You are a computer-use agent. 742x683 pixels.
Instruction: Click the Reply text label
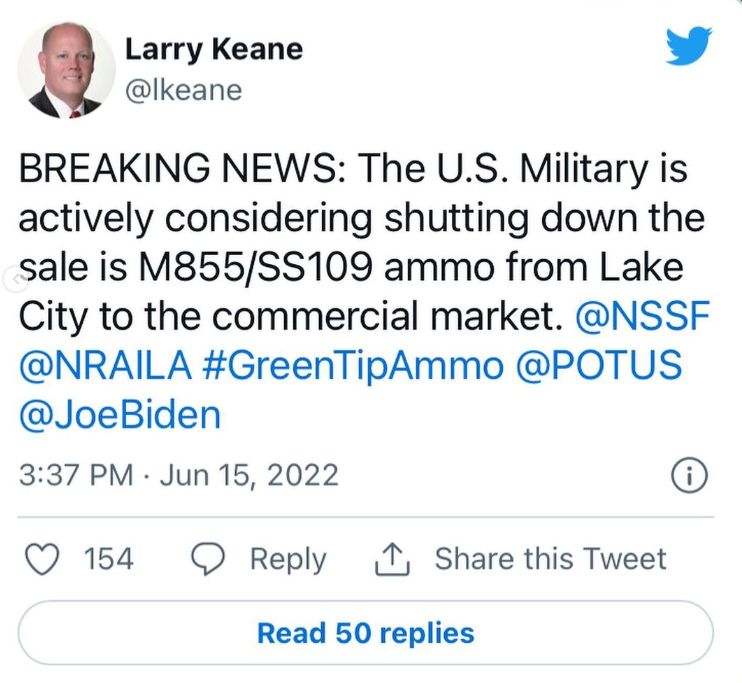click(x=288, y=559)
